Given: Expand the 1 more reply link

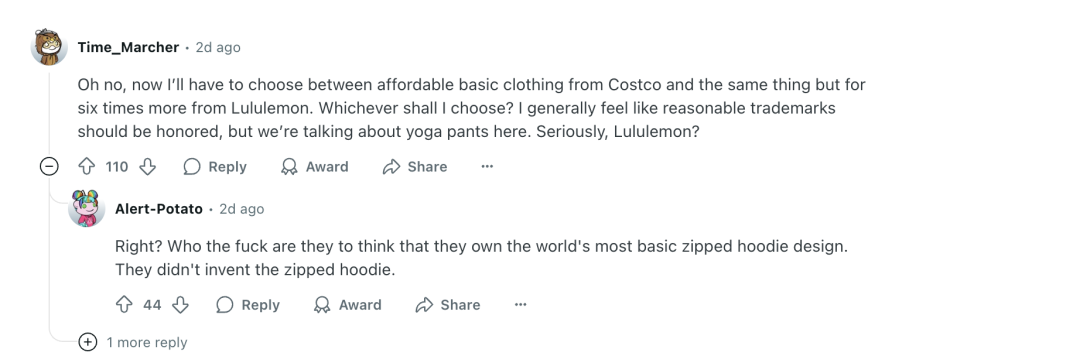Looking at the screenshot, I should coord(134,342).
